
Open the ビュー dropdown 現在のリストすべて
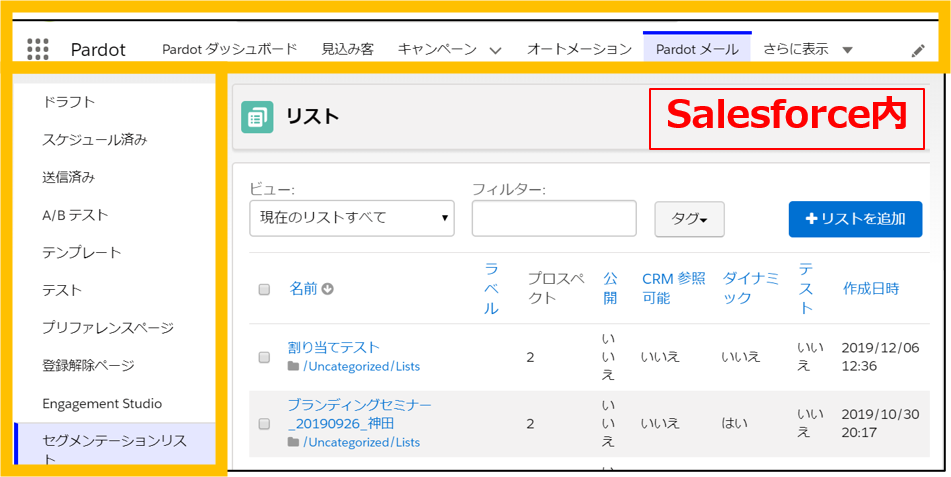351,218
